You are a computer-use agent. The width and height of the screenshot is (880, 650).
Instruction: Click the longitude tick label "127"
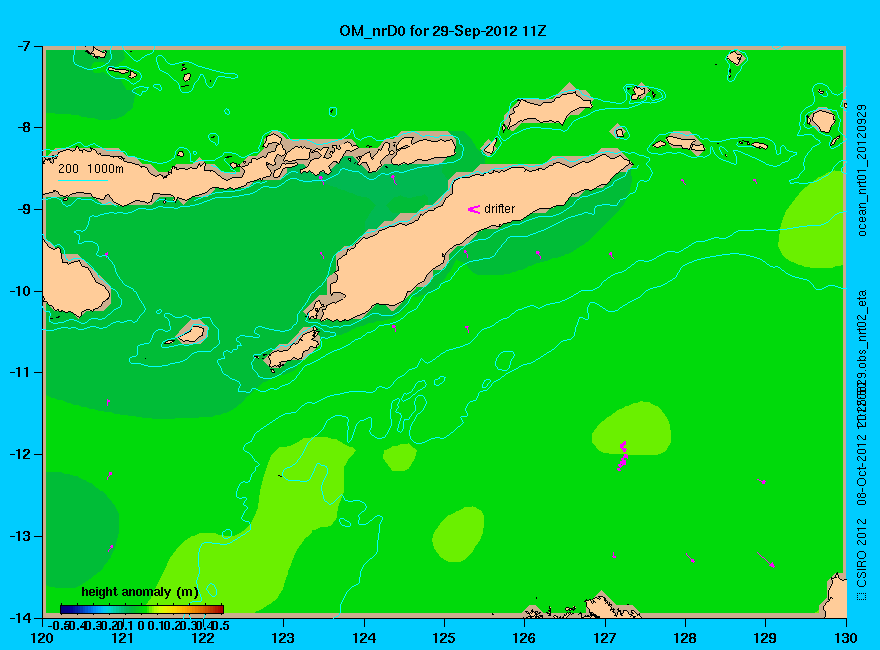(x=605, y=638)
